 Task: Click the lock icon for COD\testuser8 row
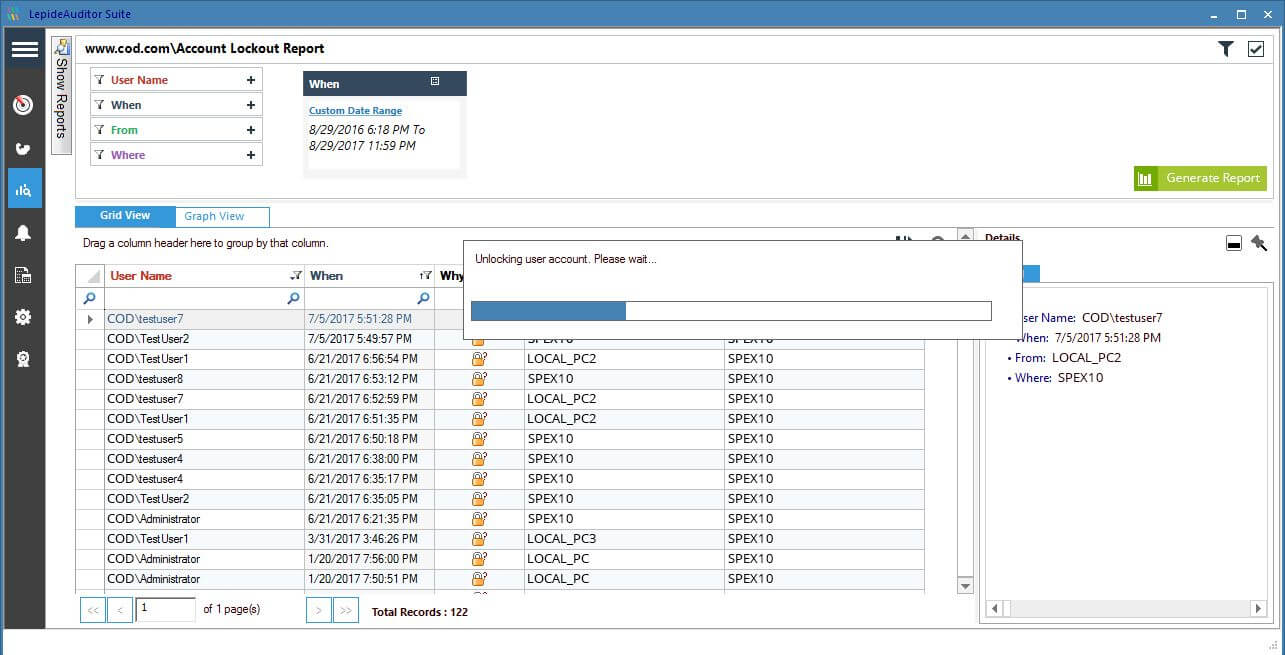[479, 379]
